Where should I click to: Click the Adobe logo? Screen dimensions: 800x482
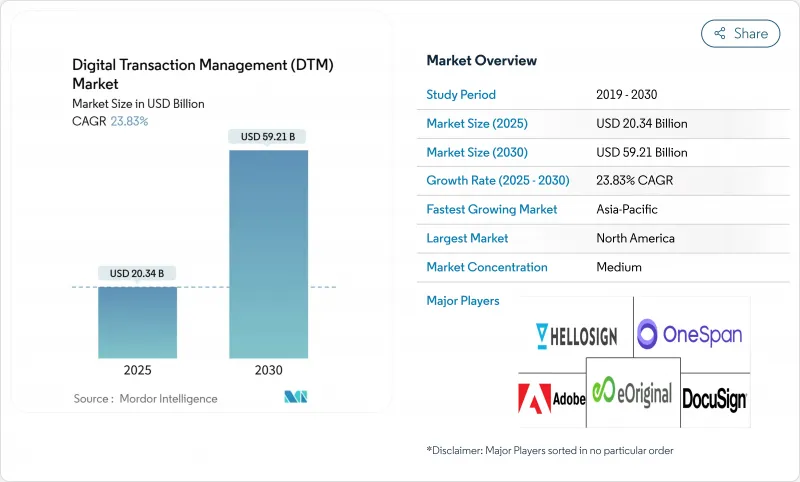[x=550, y=398]
